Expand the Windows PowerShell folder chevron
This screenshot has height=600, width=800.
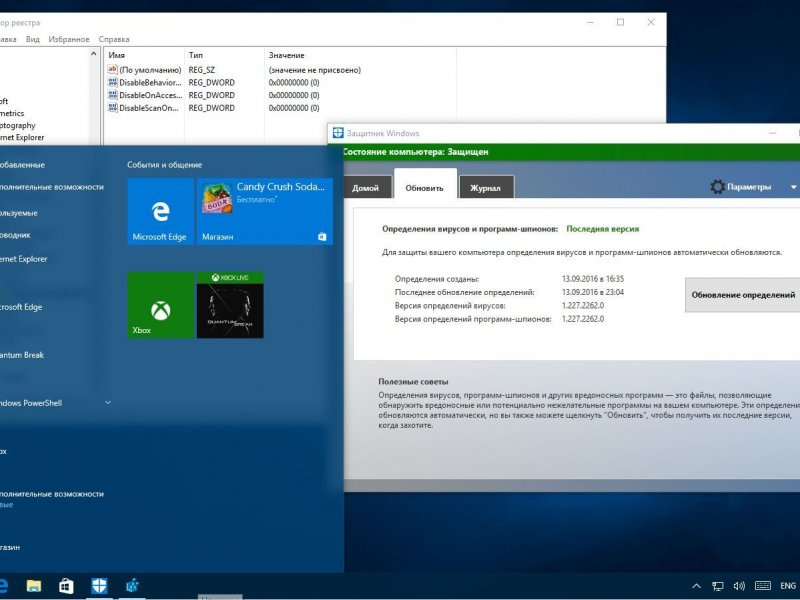point(108,403)
